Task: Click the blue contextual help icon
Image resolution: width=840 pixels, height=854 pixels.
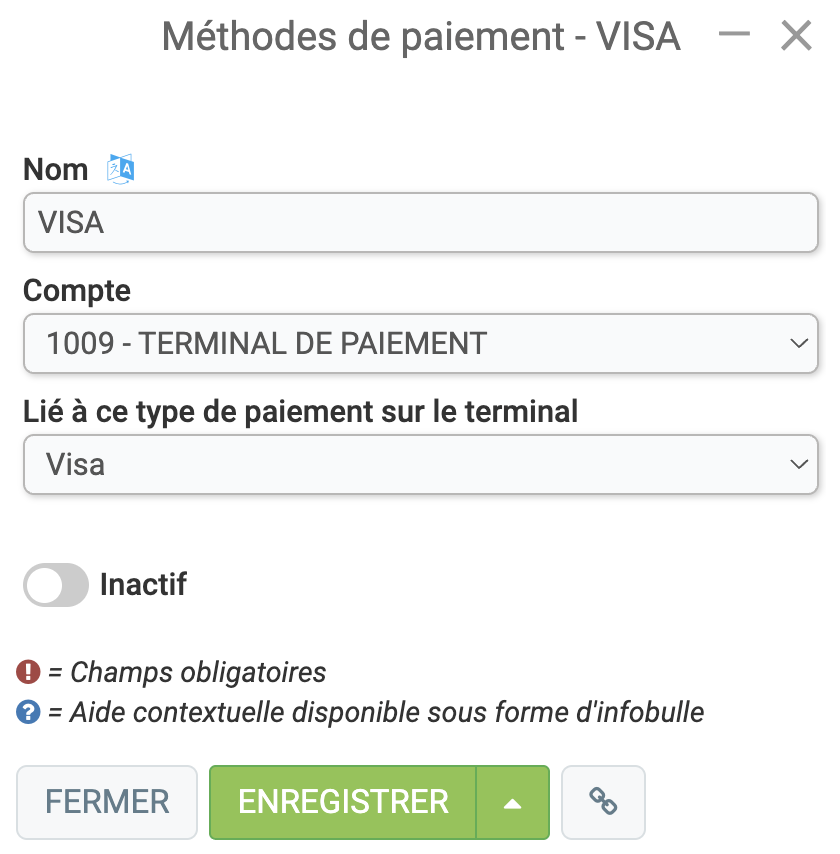Action: [x=28, y=712]
